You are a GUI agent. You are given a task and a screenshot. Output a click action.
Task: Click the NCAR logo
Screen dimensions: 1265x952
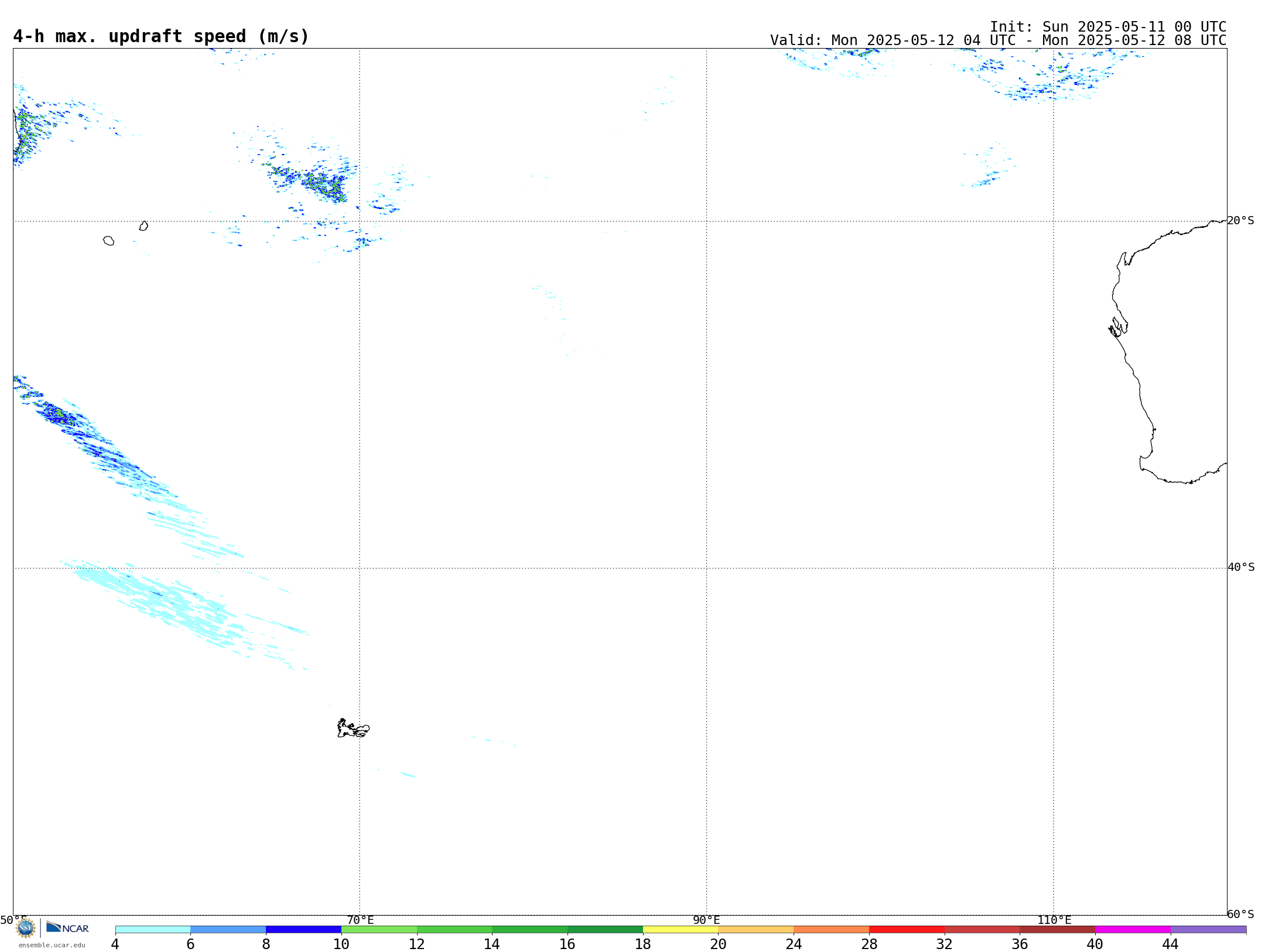[x=67, y=927]
